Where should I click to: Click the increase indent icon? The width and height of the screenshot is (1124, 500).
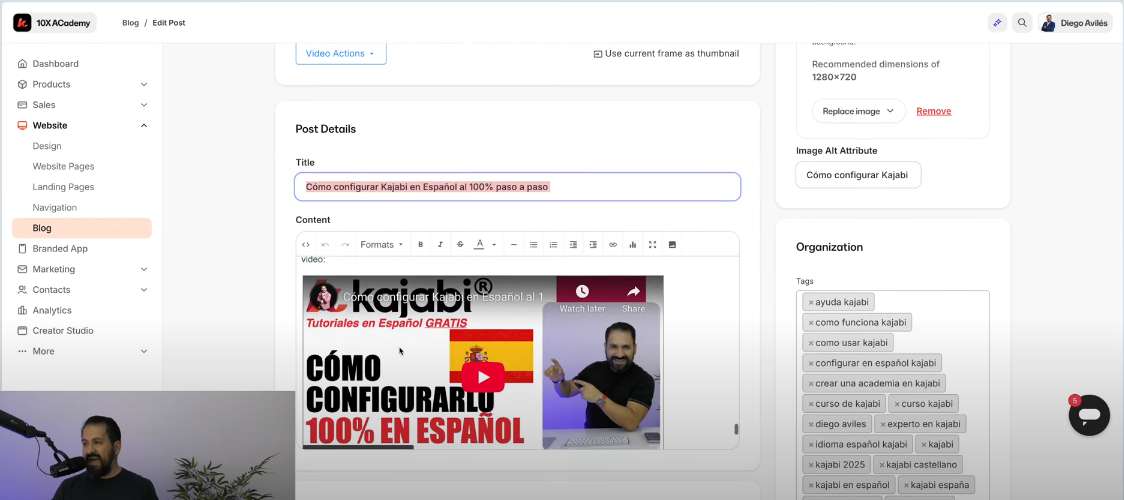point(593,244)
